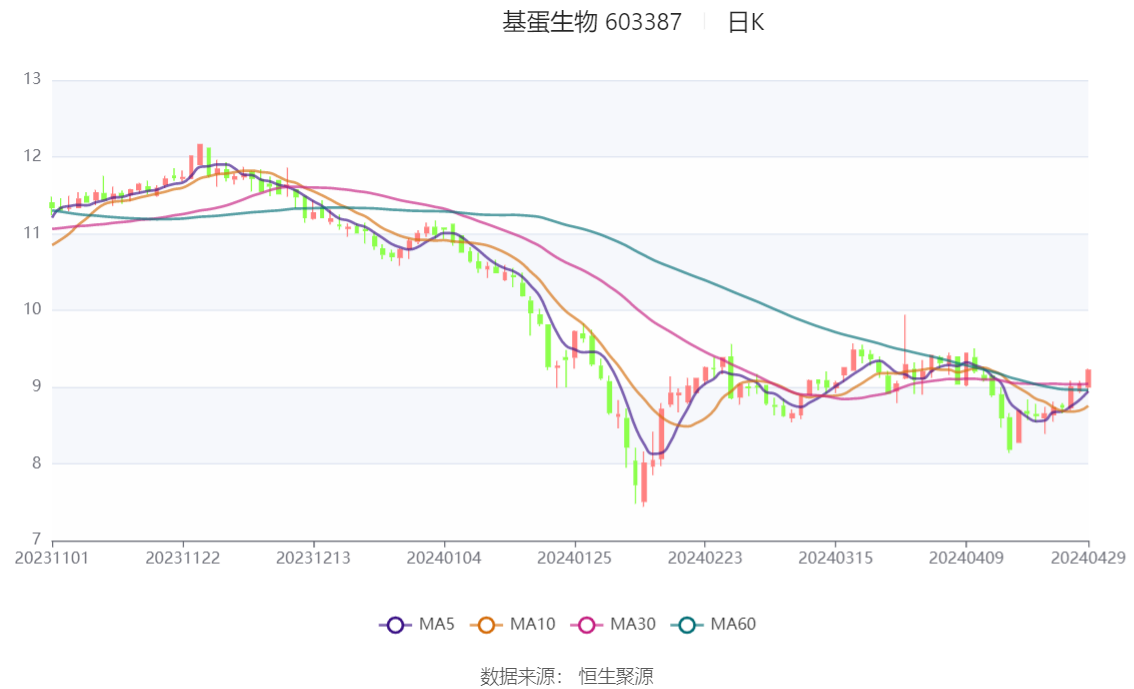Click the 日K label in title
The image size is (1134, 689).
tap(746, 22)
